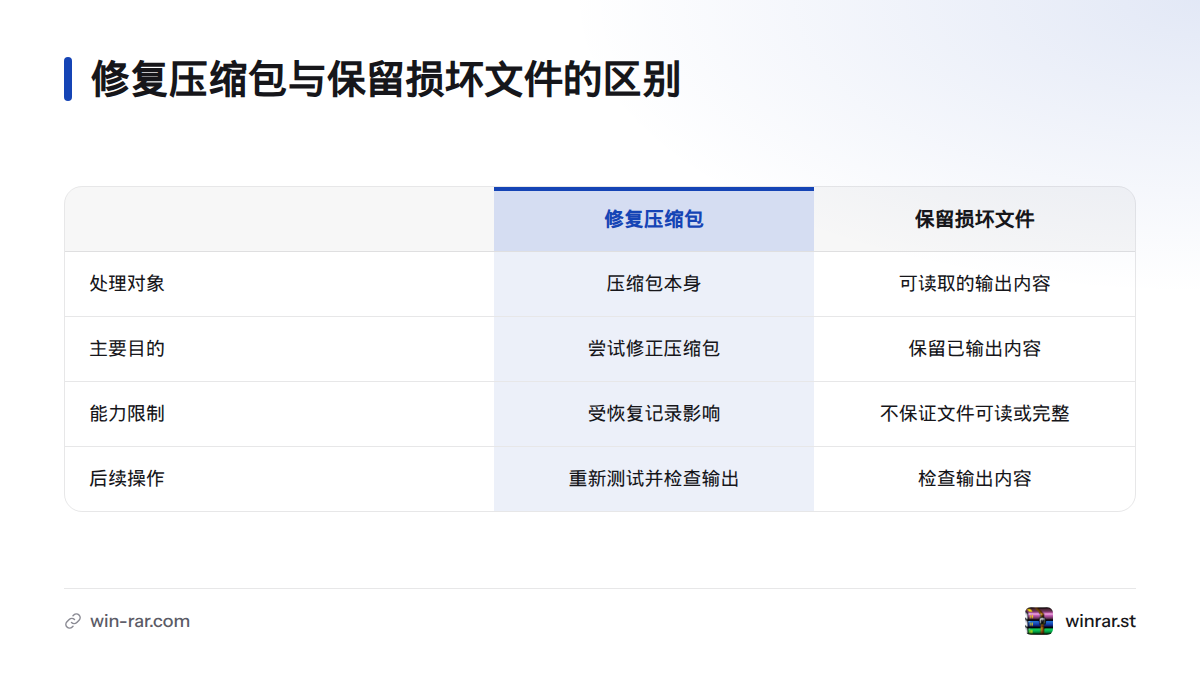Open the win-rar.com link
Screen dimensions: 1200x675
click(x=140, y=621)
